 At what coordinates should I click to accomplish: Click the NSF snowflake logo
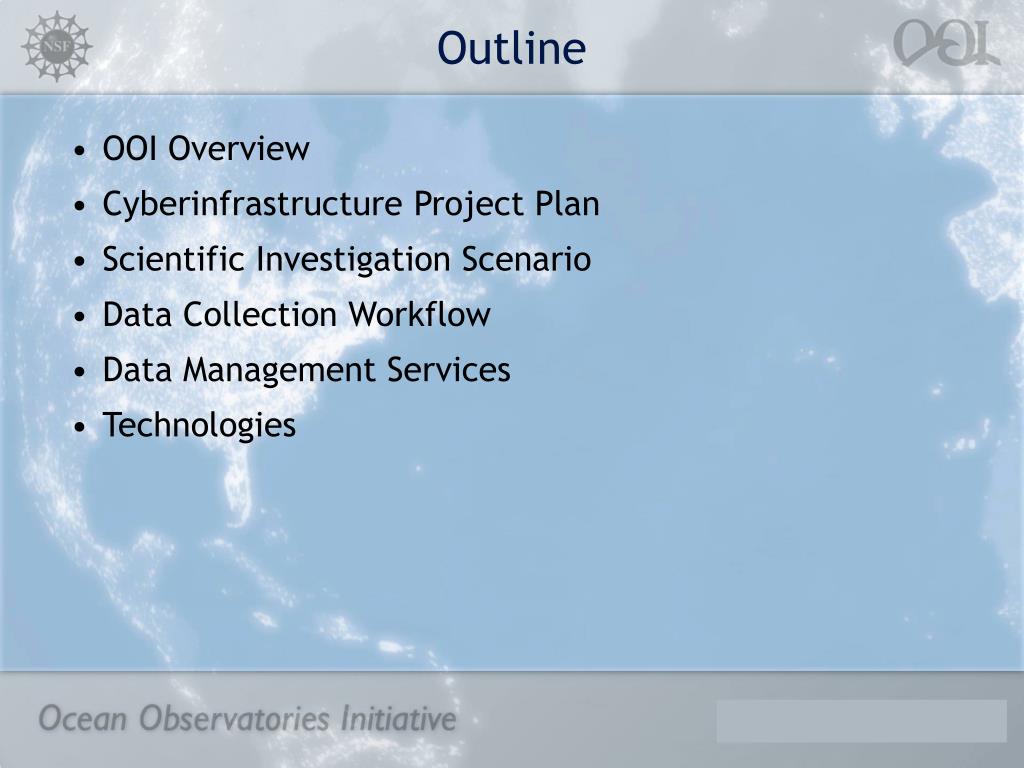pos(57,46)
